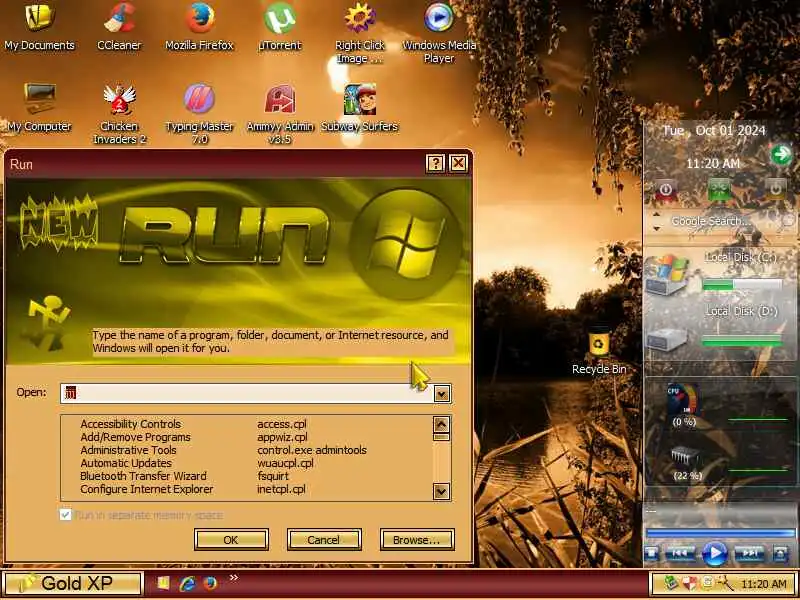The height and width of the screenshot is (600, 800).
Task: Select Bluetooth Transfer Wizard list entry
Action: click(143, 476)
